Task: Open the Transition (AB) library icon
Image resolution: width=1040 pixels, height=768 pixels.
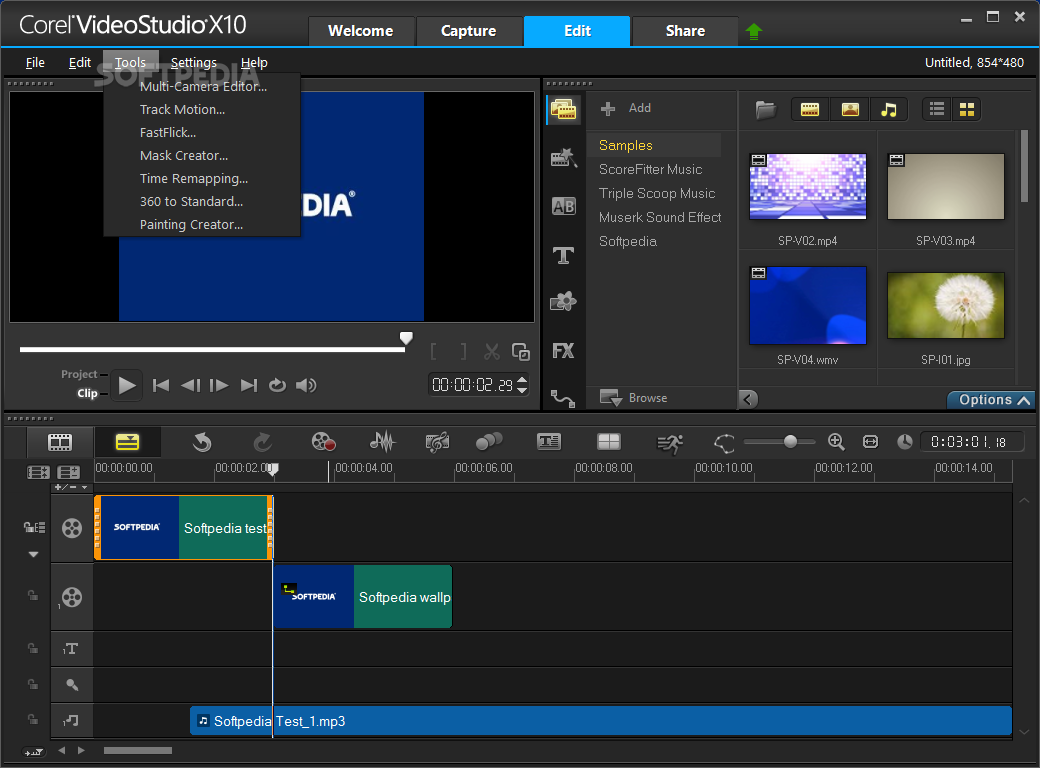Action: (564, 206)
